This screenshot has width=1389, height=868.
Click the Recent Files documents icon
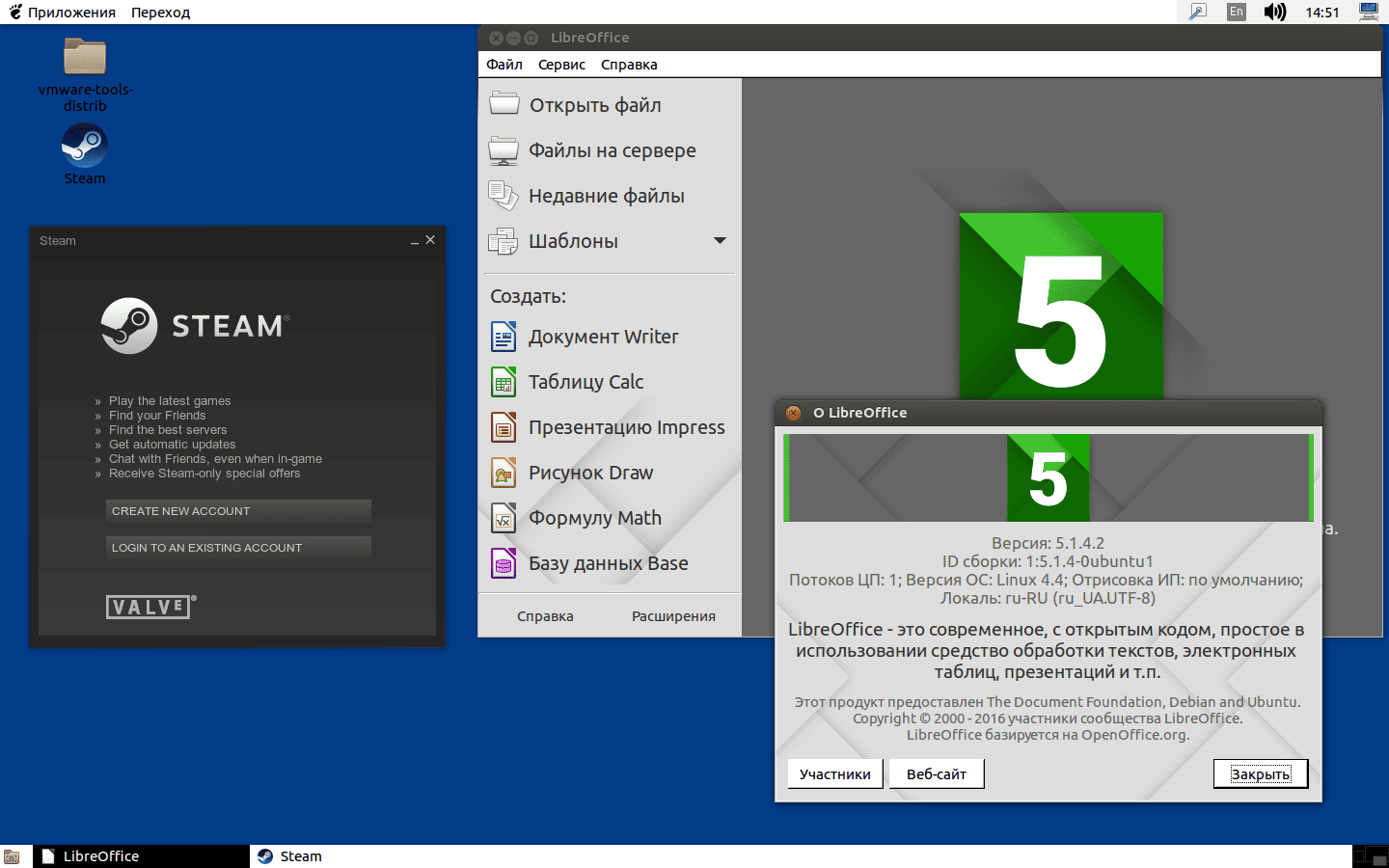pos(504,195)
